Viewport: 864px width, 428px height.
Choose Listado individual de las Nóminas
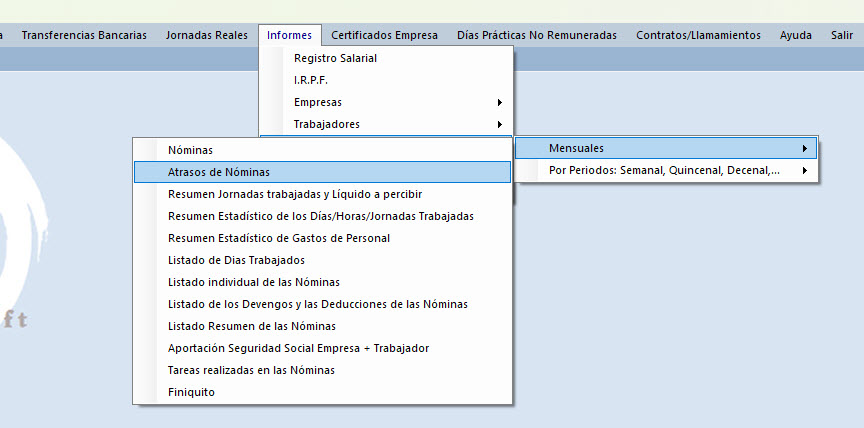click(x=254, y=282)
